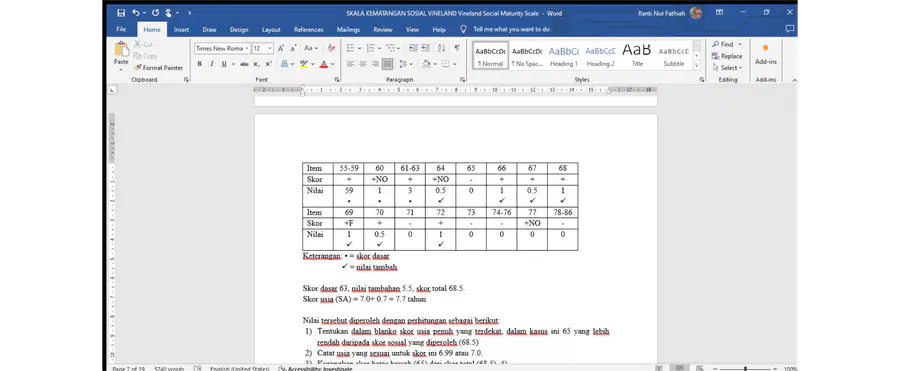The width and height of the screenshot is (900, 371).
Task: Open the File menu
Action: [x=121, y=29]
